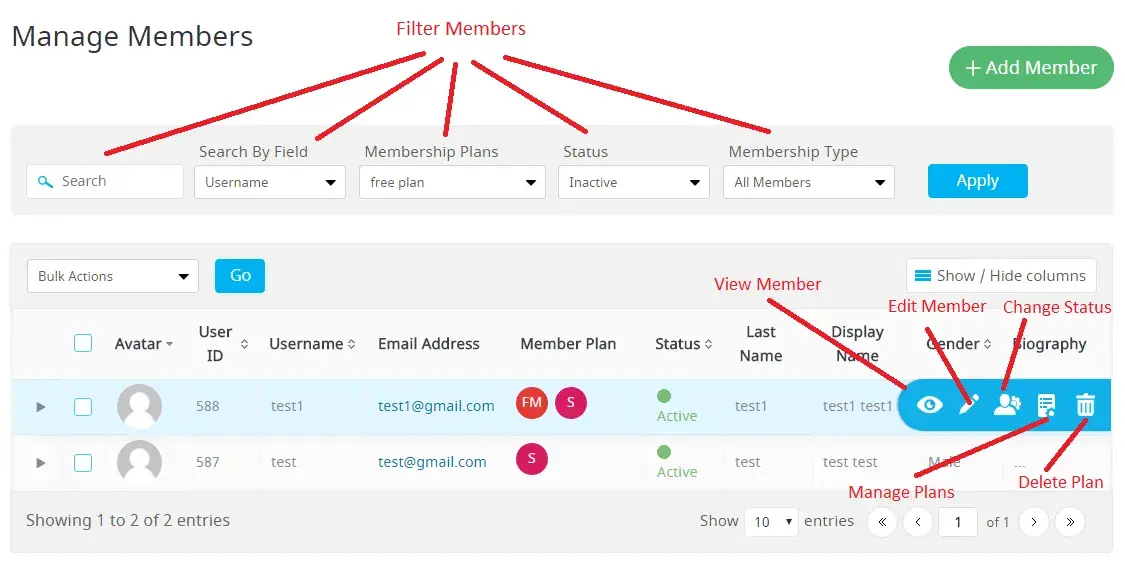The height and width of the screenshot is (567, 1125).
Task: Sort table by User ID column
Action: [222, 343]
